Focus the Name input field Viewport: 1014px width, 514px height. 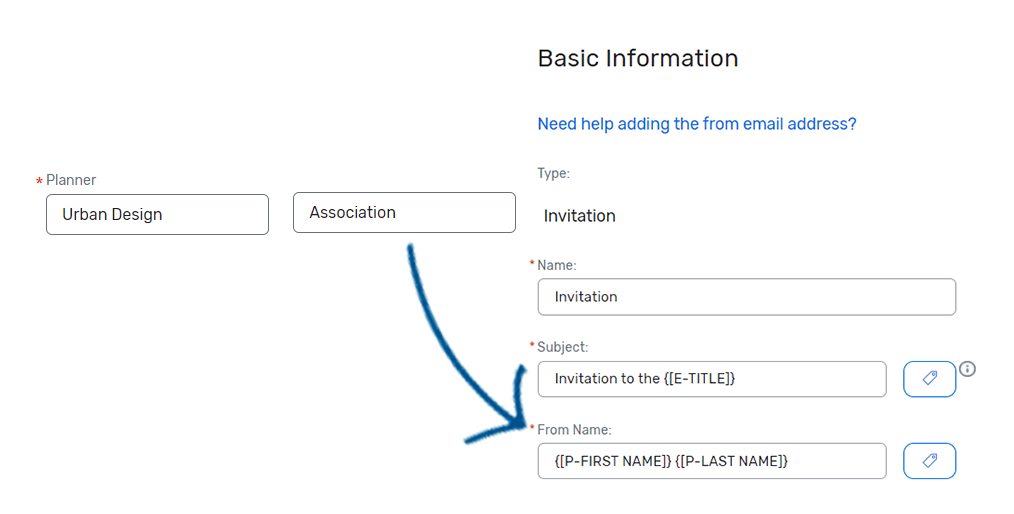coord(746,297)
